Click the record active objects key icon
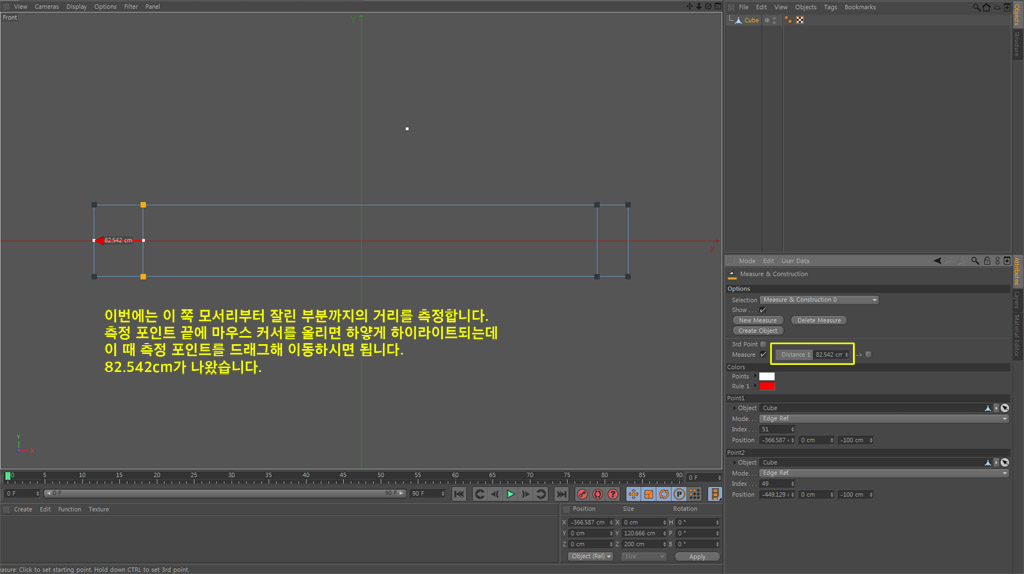This screenshot has width=1024, height=574. (x=582, y=494)
